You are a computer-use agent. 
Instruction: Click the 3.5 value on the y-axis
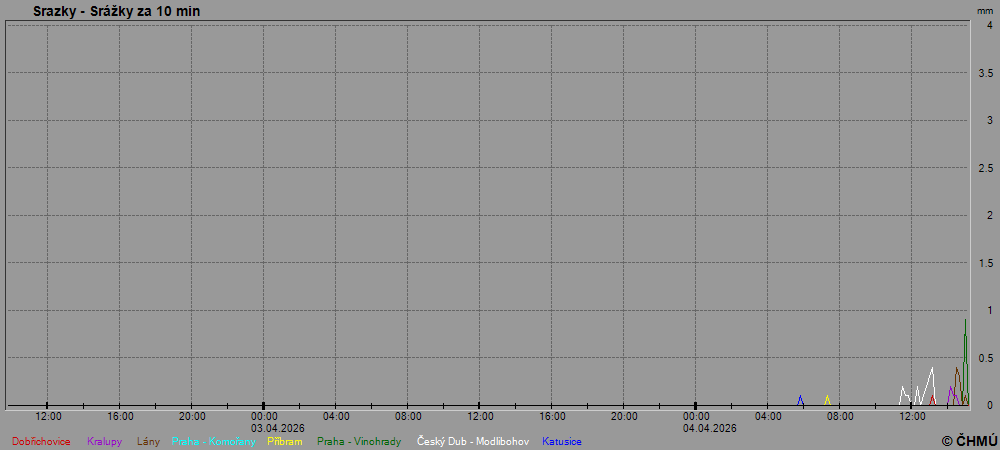(x=985, y=73)
